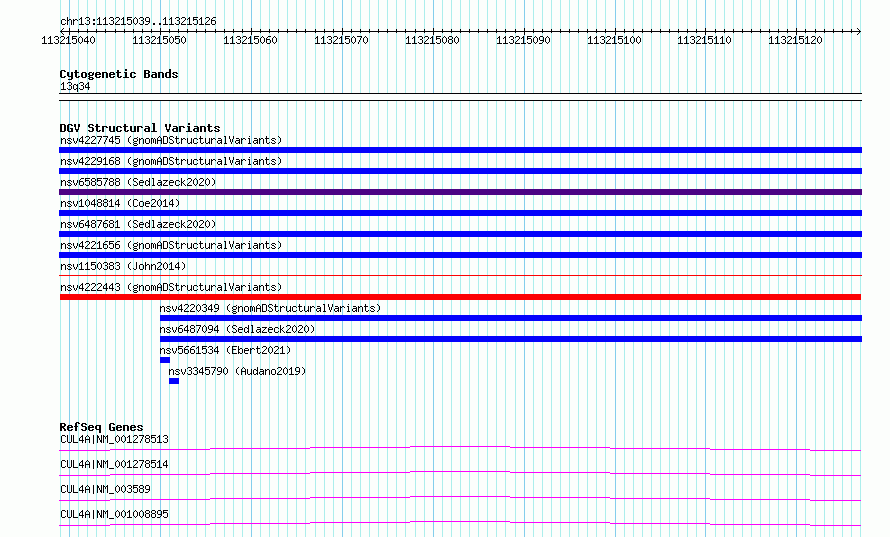Screen dimensions: 890x537
Task: Select the short blue block for nsv5661534
Action: (165, 360)
